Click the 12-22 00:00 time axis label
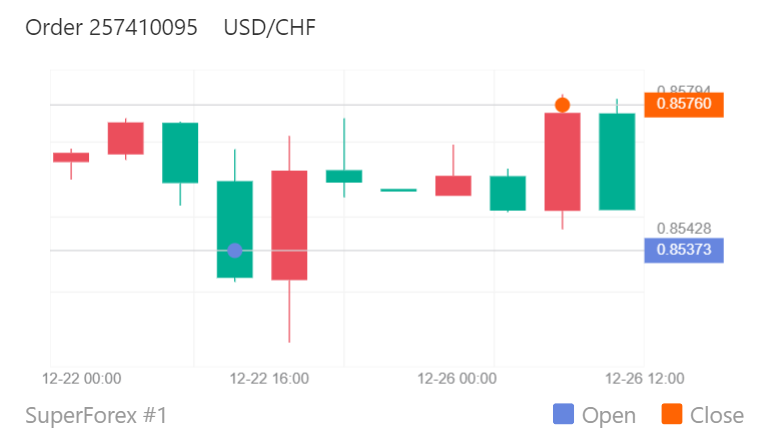This screenshot has width=770, height=440. [x=82, y=379]
